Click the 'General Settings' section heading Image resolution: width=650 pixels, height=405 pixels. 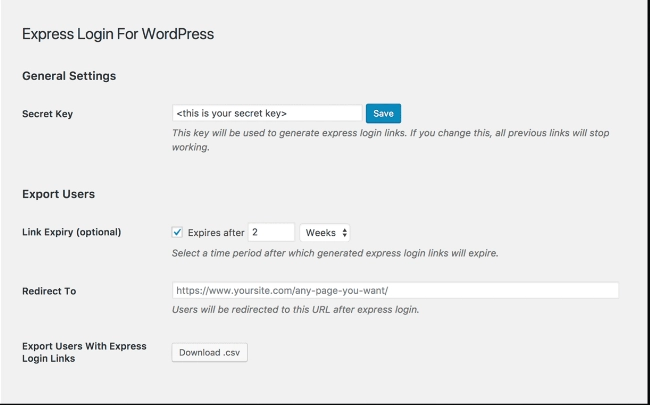pos(69,76)
